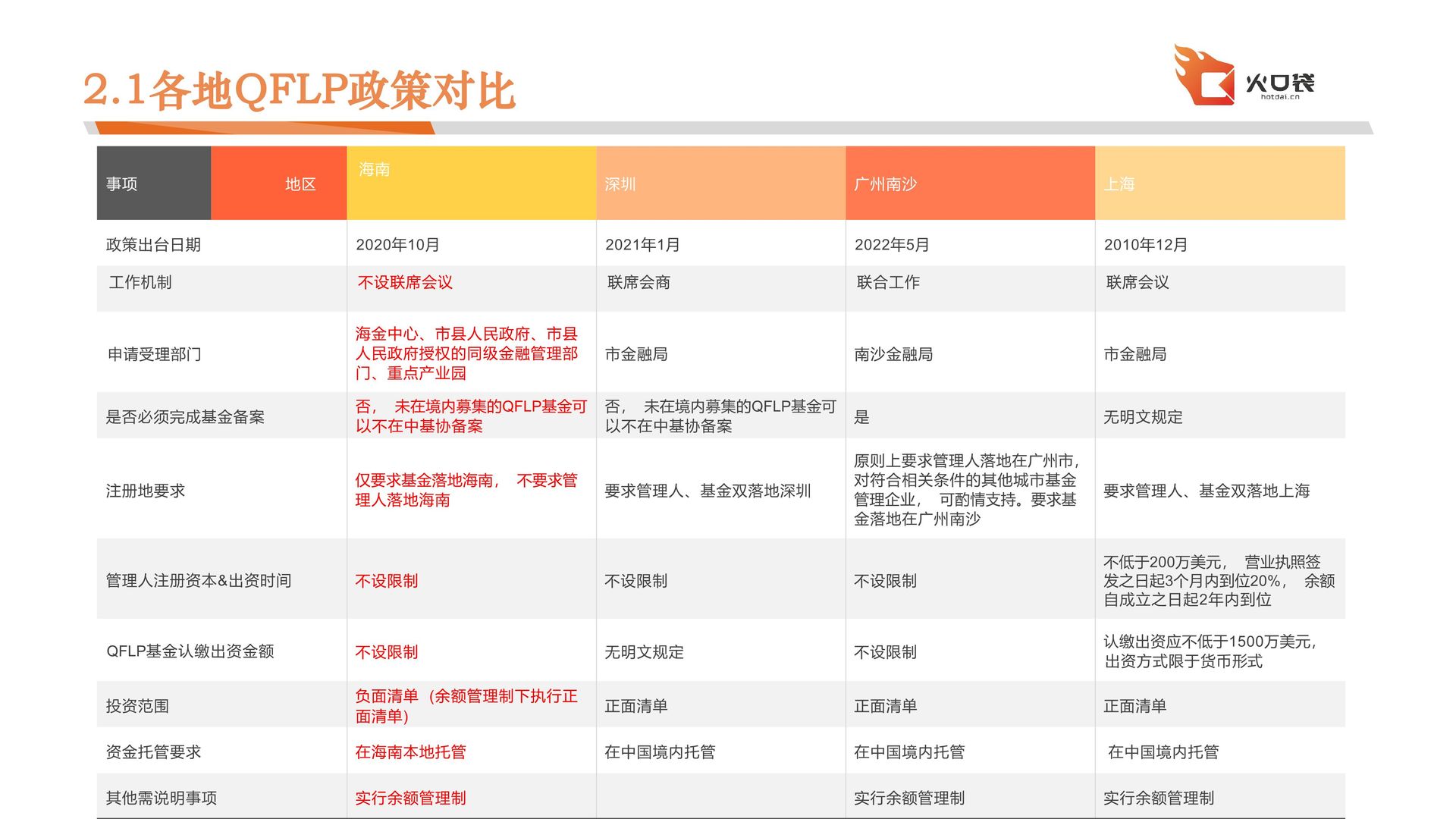
Task: Click the 政策出台日期 row label
Action: pos(153,245)
